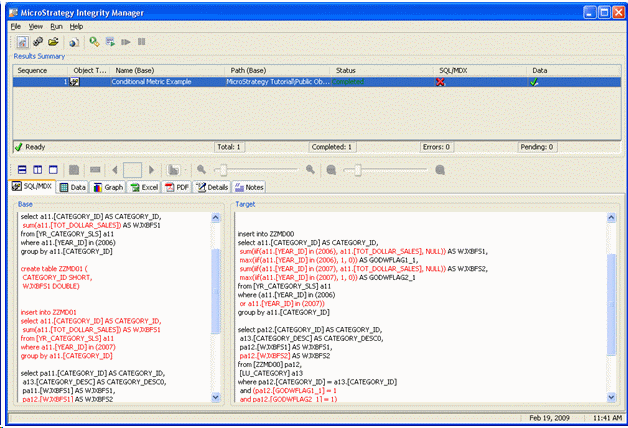The image size is (628, 428).
Task: Switch to the PDF tab
Action: [177, 187]
